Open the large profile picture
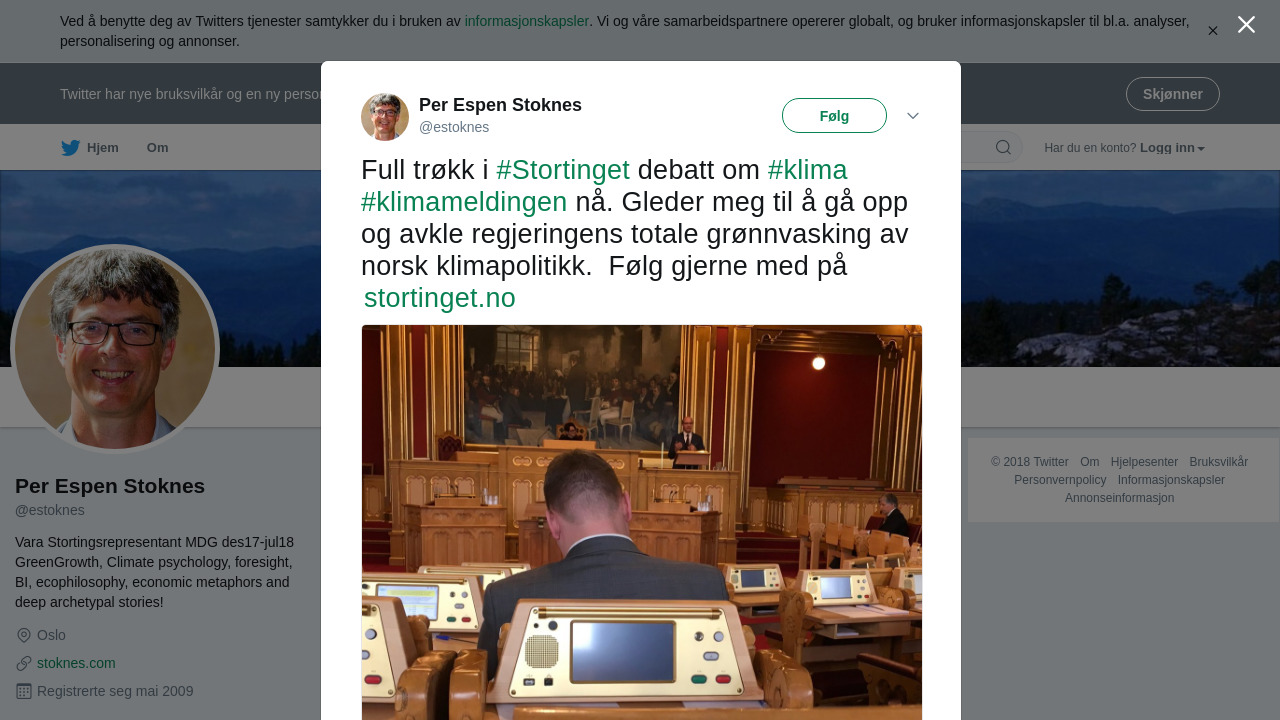The height and width of the screenshot is (720, 1280). point(115,349)
